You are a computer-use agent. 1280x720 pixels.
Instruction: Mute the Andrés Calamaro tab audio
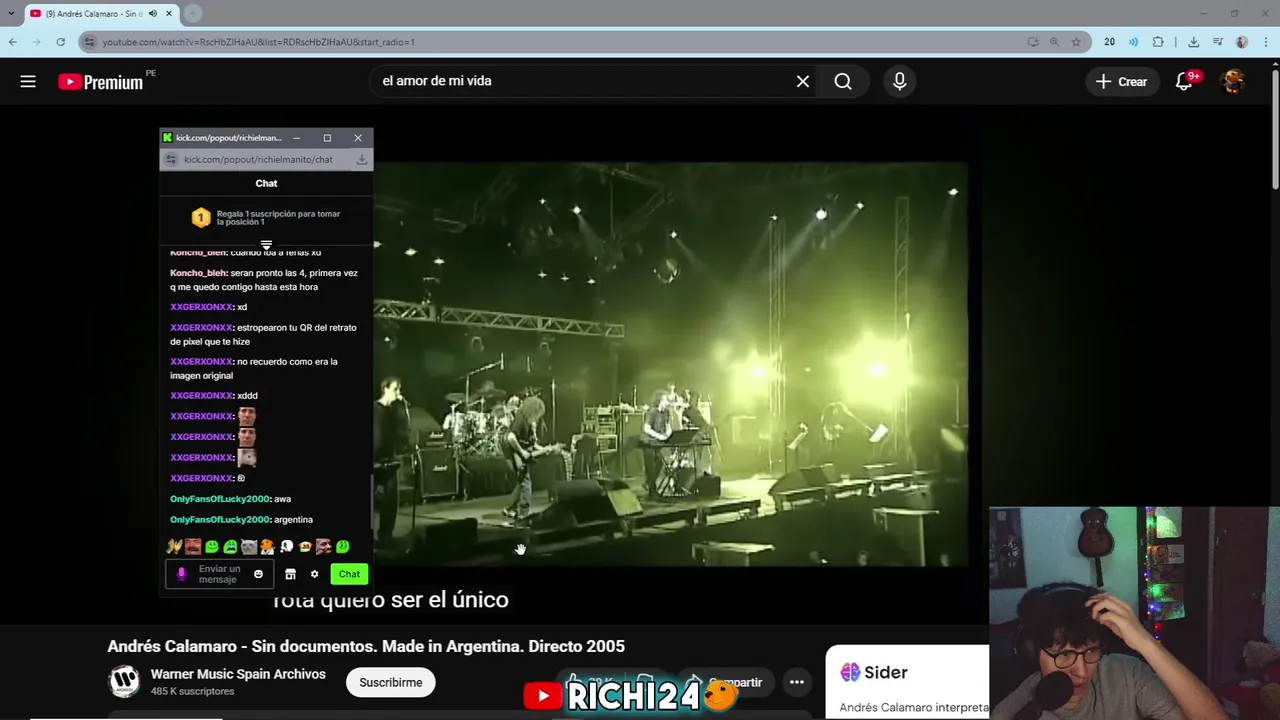[x=153, y=14]
